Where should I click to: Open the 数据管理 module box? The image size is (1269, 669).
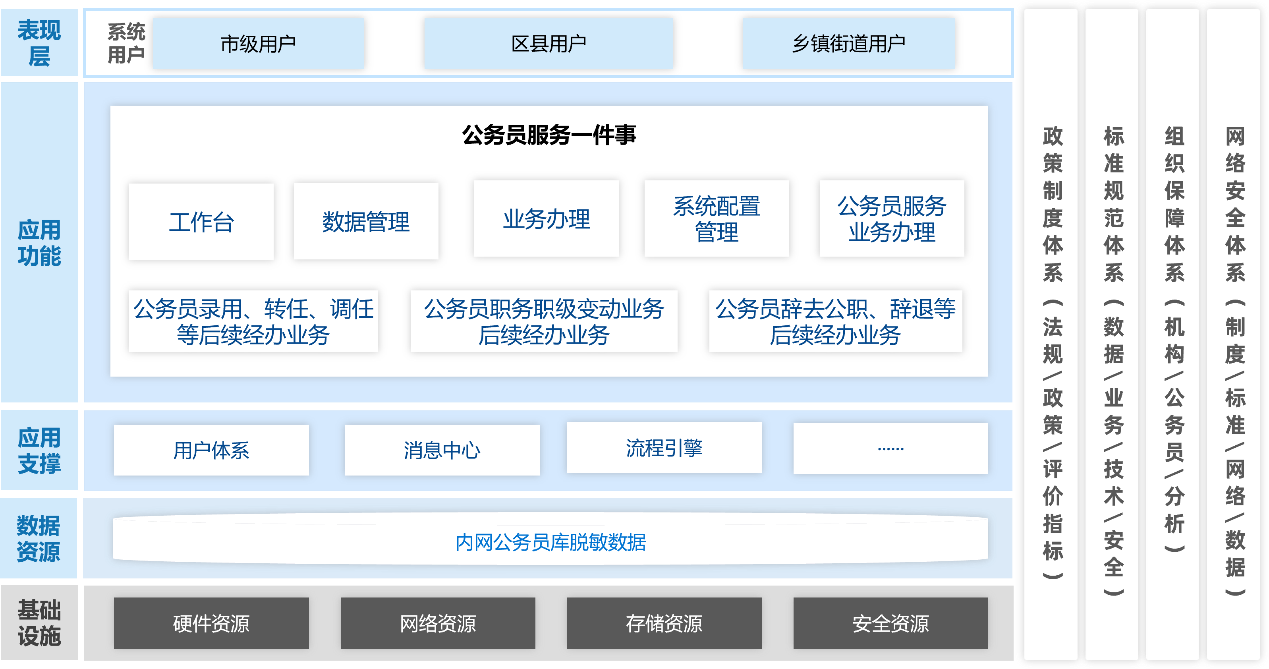click(366, 221)
